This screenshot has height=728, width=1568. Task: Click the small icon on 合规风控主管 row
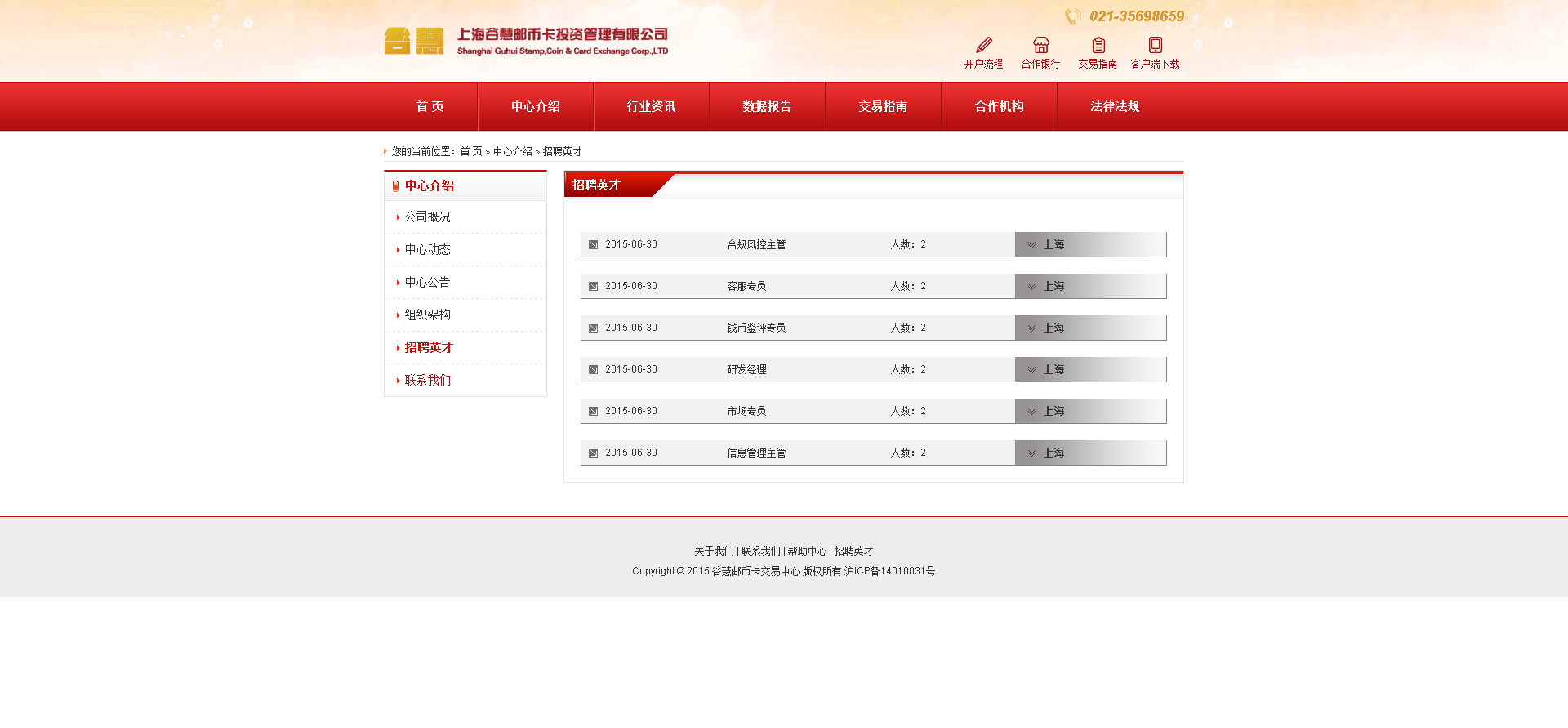coord(594,245)
